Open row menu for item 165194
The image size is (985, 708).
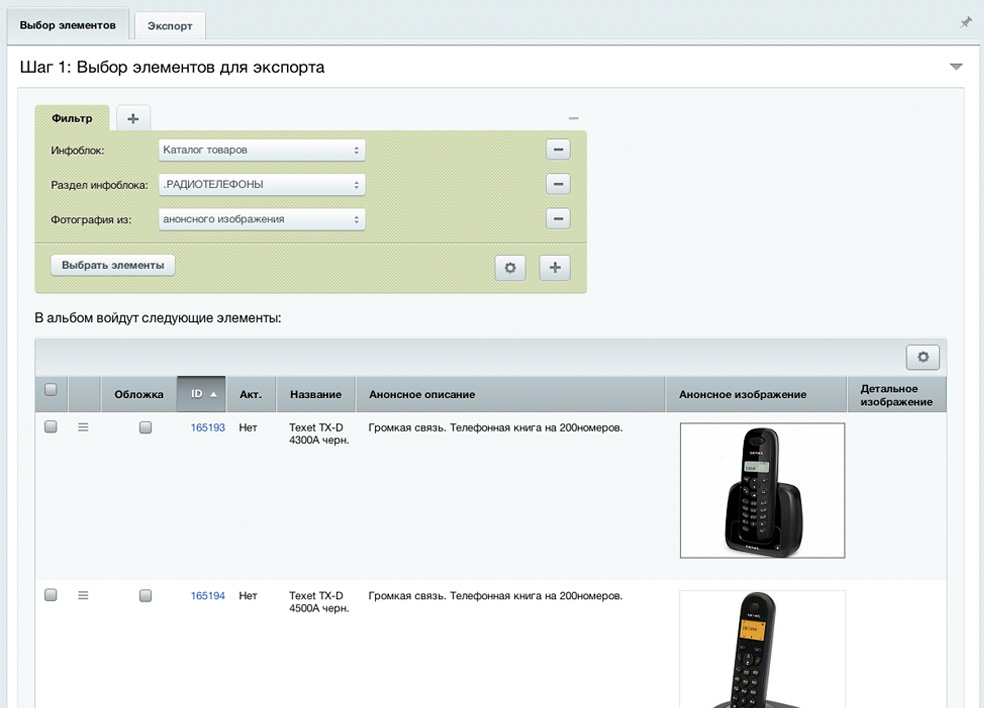click(x=83, y=595)
